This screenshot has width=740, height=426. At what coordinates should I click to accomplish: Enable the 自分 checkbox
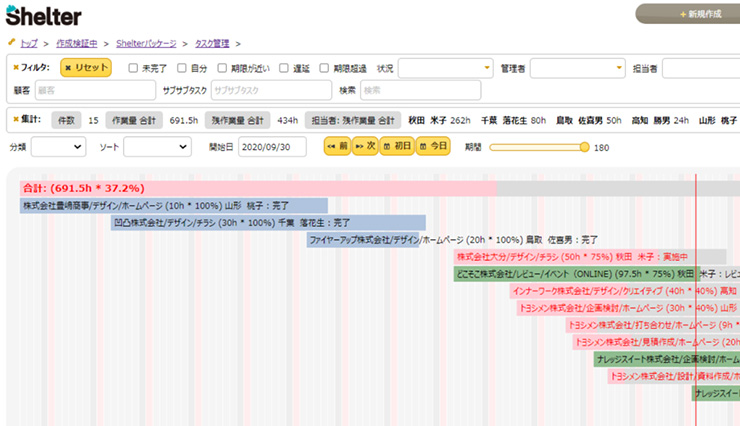182,68
